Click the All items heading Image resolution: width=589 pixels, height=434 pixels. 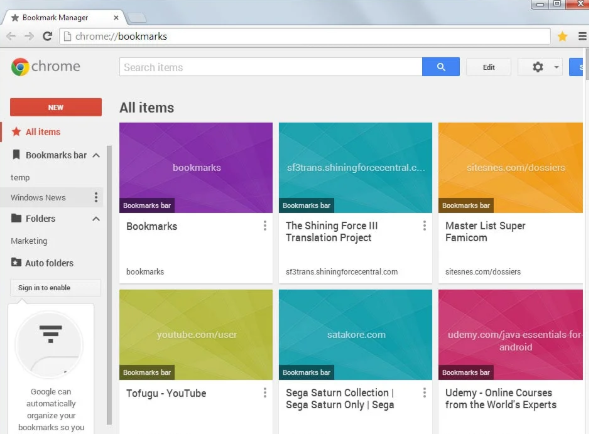click(147, 108)
